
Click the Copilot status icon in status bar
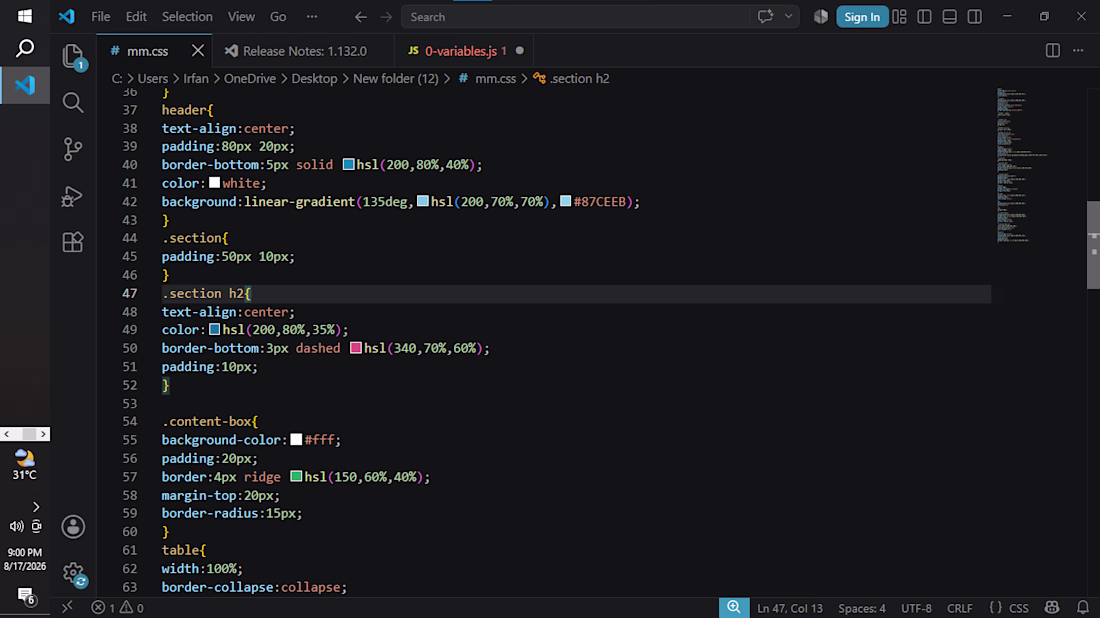coord(1052,607)
